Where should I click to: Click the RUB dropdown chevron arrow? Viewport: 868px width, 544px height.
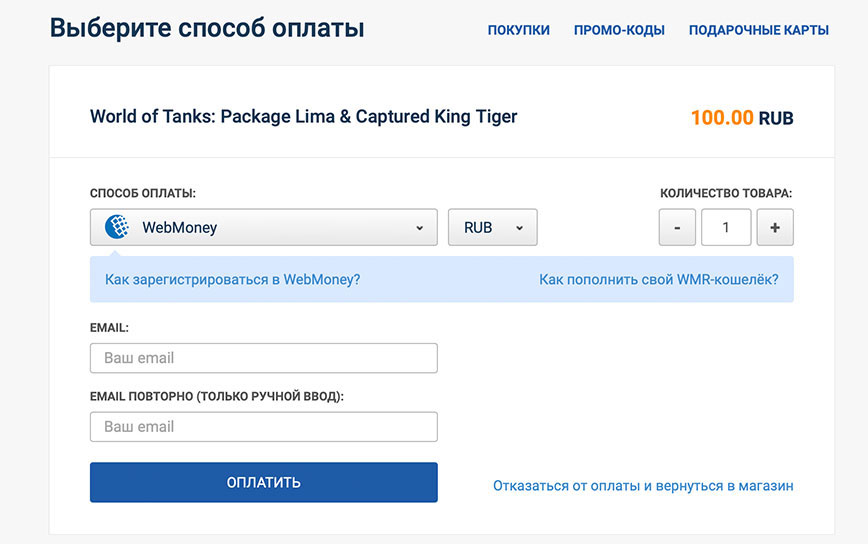pyautogui.click(x=519, y=227)
